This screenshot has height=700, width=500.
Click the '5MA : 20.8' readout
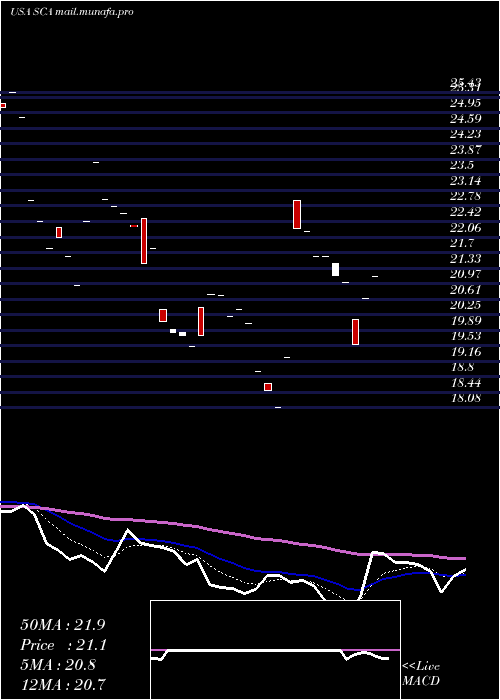point(58,665)
